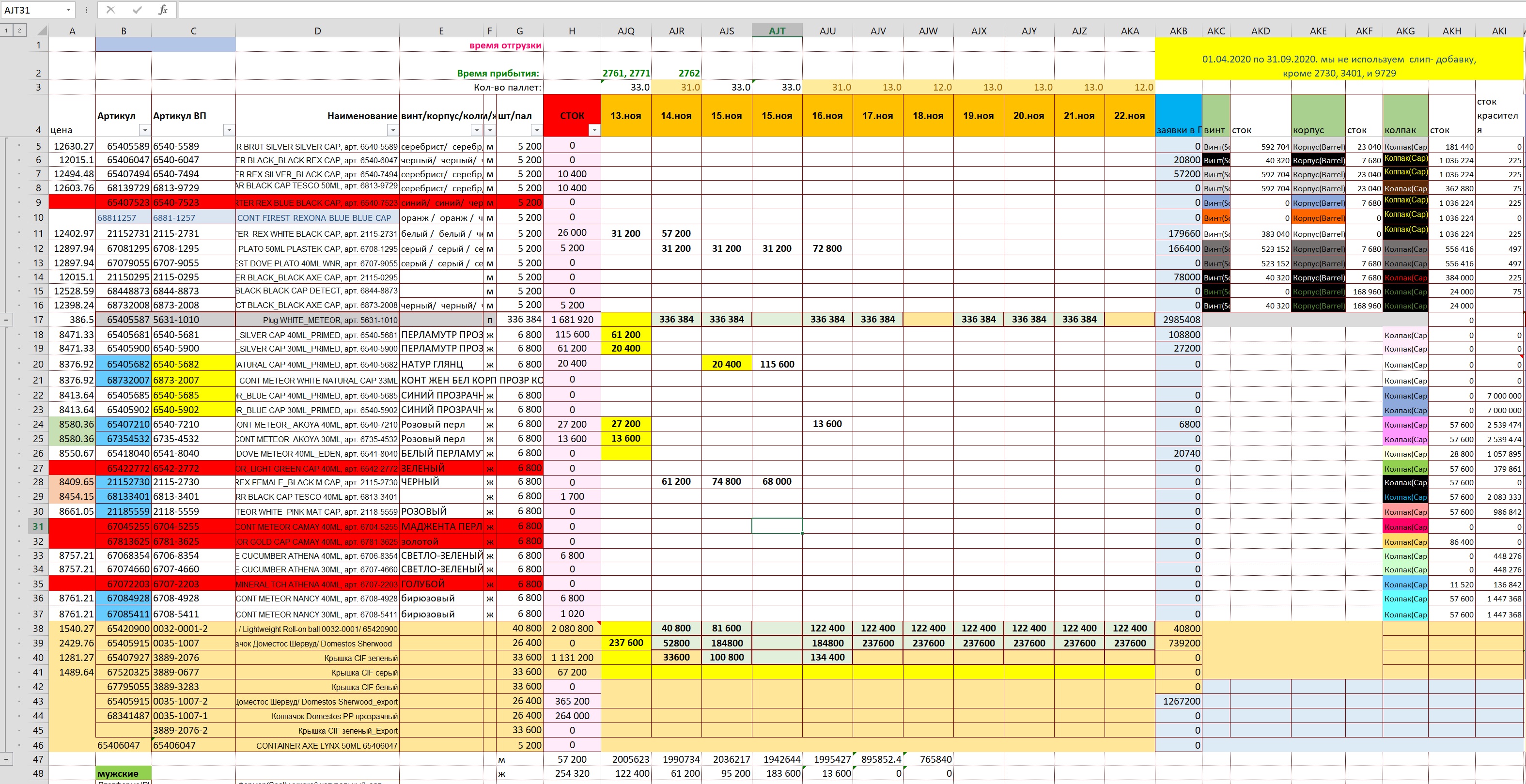Click inside the formula bar

tap(474, 10)
